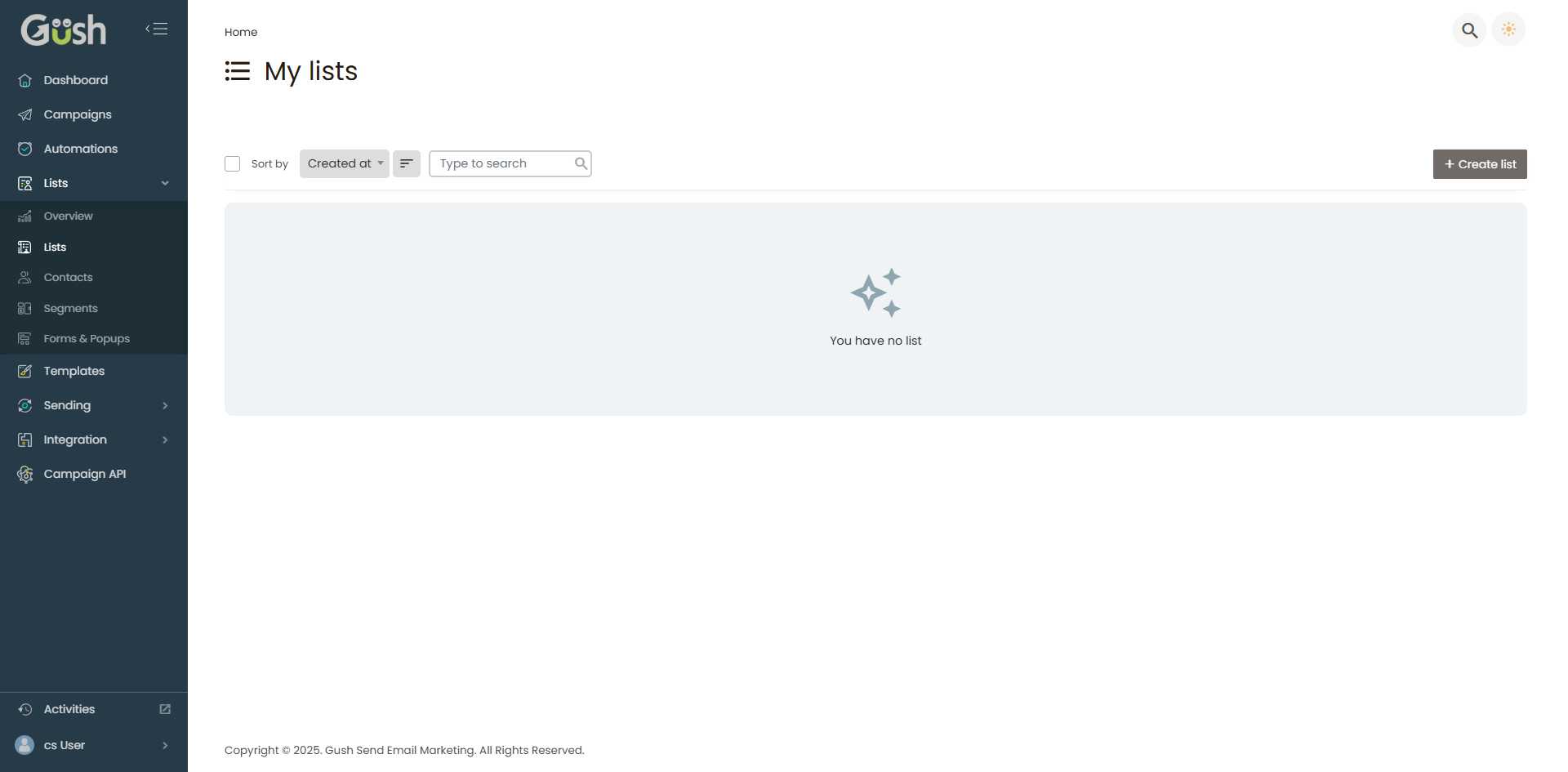Click the Dashboard home icon
Screen dimensions: 1568x772
point(25,80)
